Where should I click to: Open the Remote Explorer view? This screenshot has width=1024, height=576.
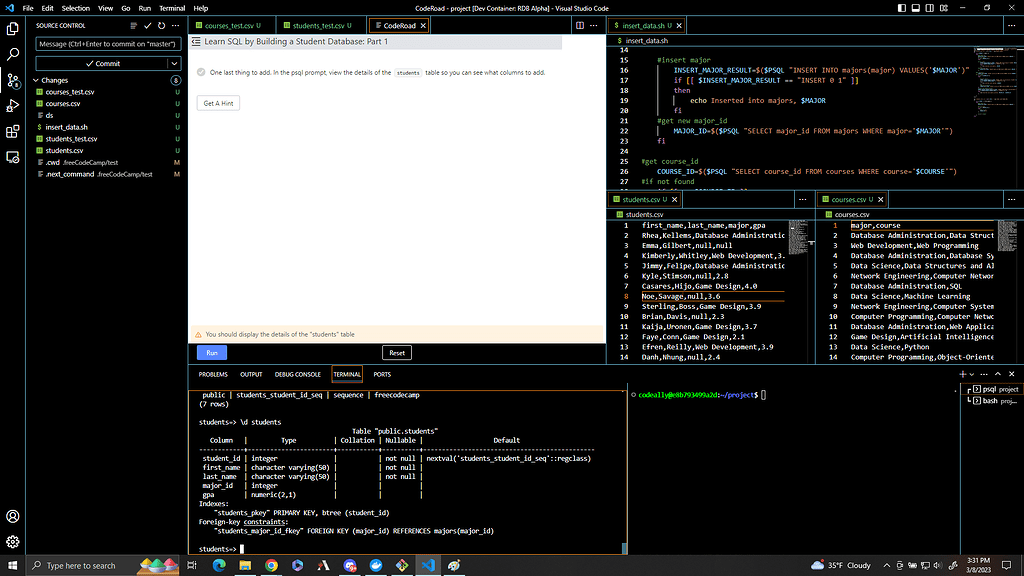12,159
